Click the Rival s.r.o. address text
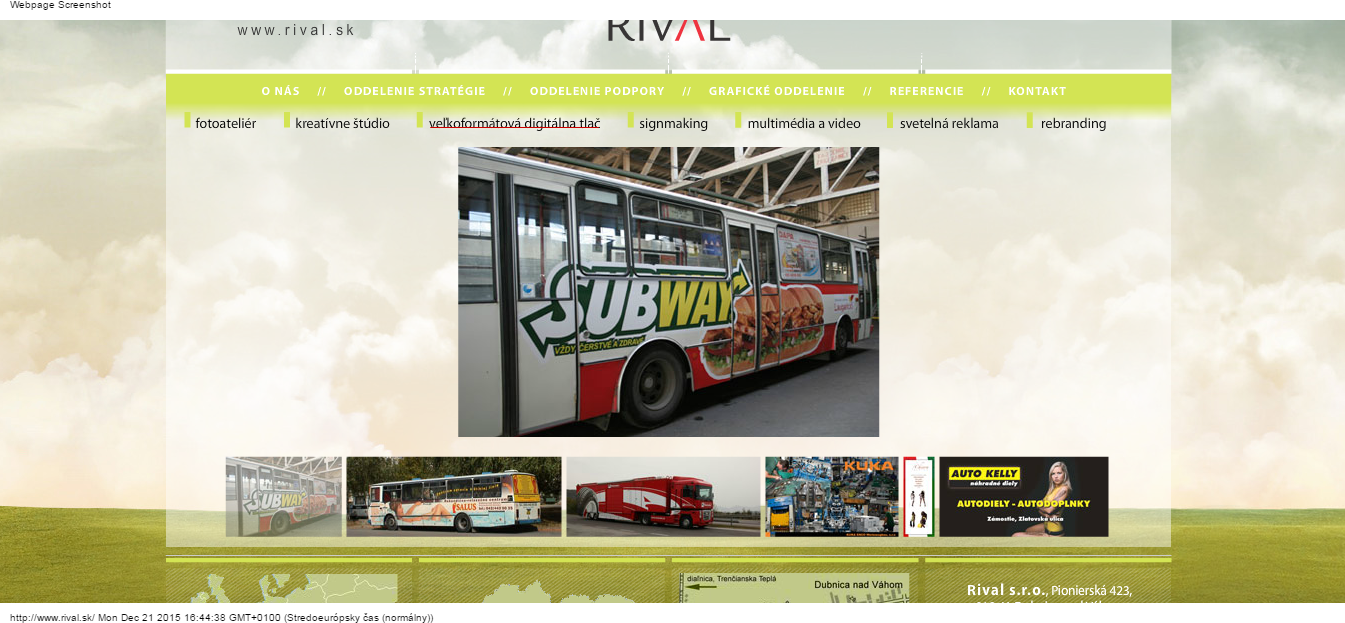1345x623 pixels. coord(1049,591)
